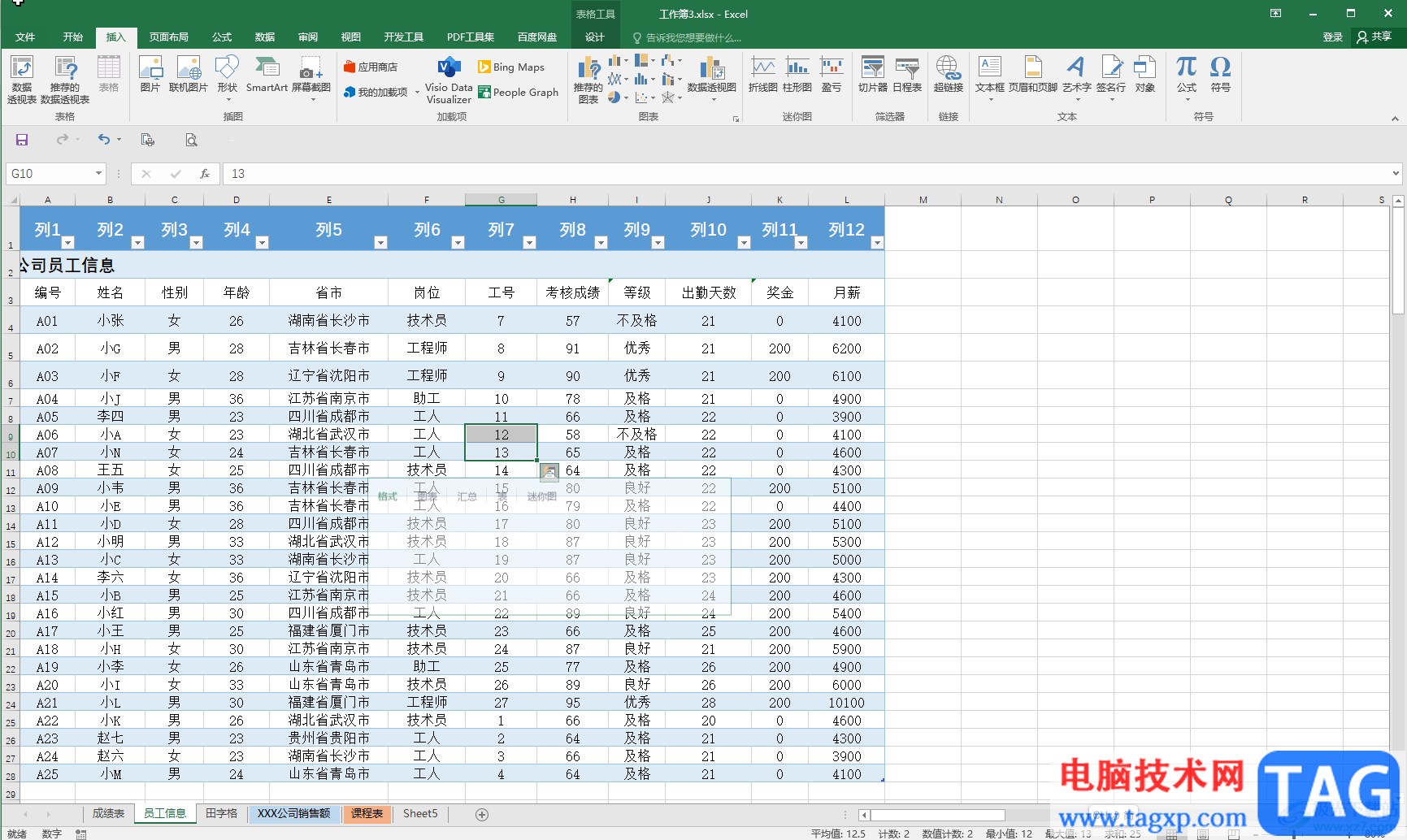Click the Select All corner of the sheet
Image resolution: width=1407 pixels, height=840 pixels.
[11, 199]
